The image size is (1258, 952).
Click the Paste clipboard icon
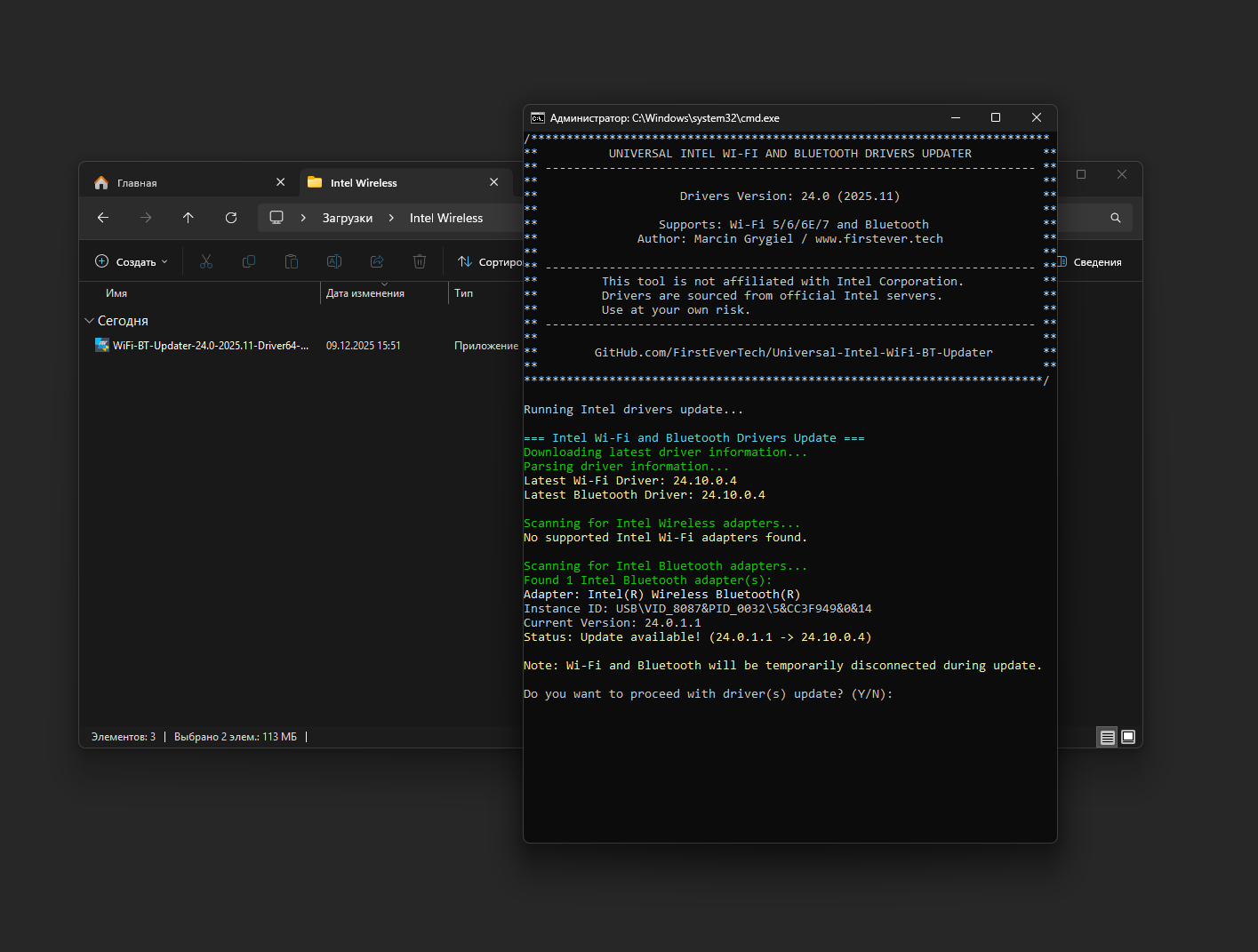[x=292, y=261]
